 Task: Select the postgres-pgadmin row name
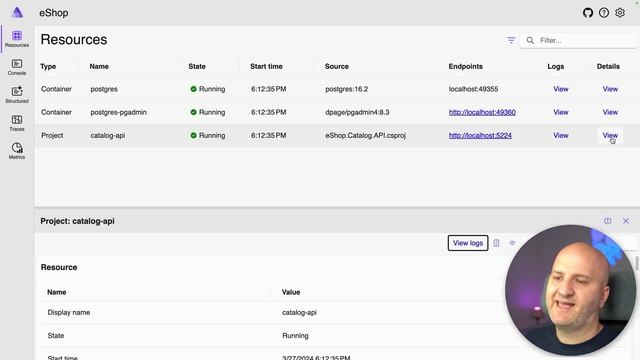coord(118,112)
